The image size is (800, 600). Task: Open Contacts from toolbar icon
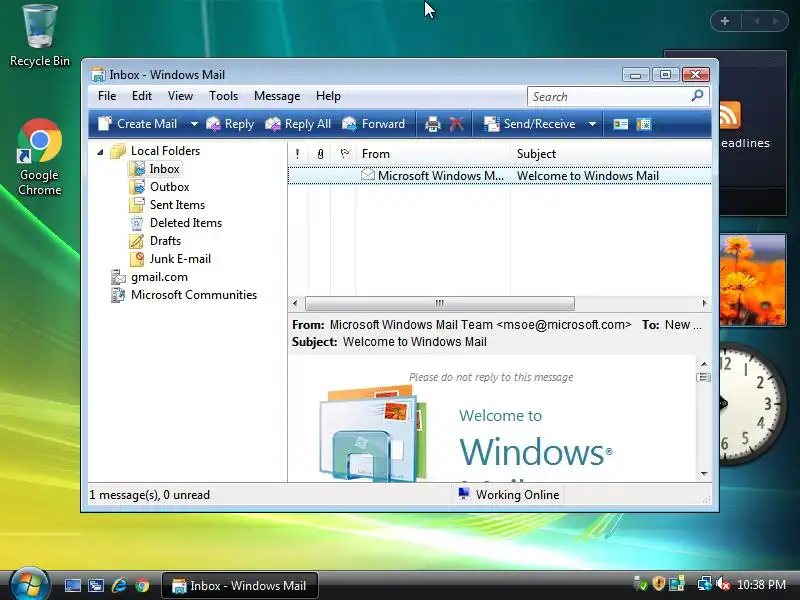point(620,124)
